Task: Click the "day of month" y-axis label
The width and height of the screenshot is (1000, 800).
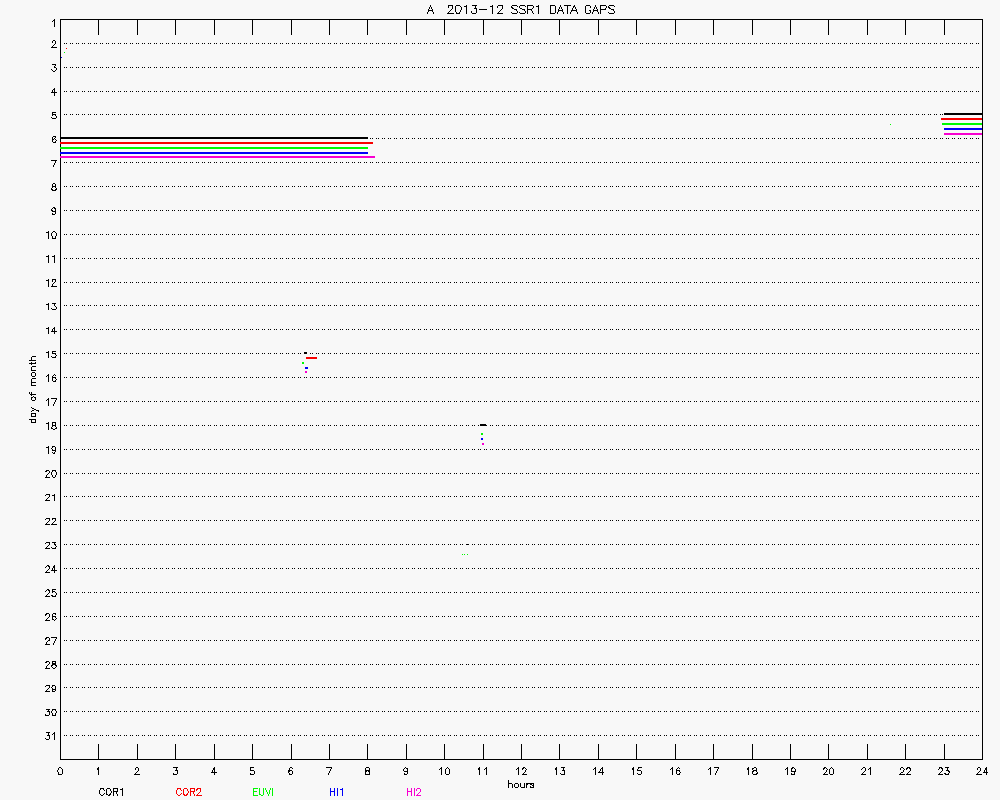Action: 33,388
